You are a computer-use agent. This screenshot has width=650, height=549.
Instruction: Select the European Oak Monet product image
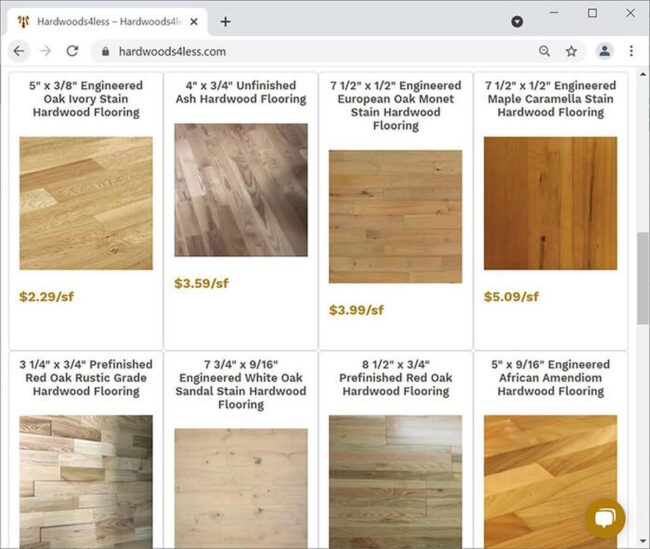point(395,216)
